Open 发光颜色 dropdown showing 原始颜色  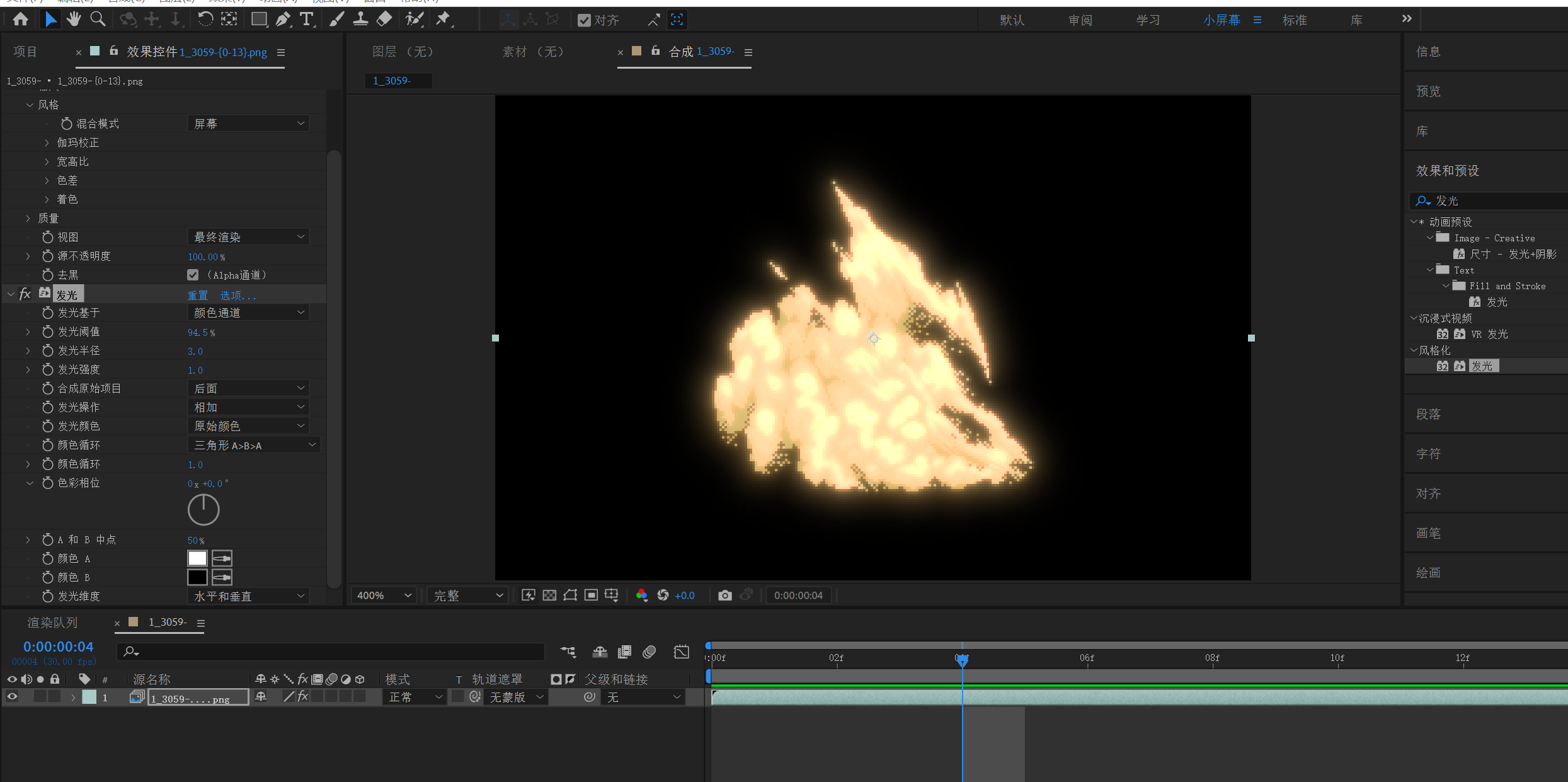click(x=248, y=426)
